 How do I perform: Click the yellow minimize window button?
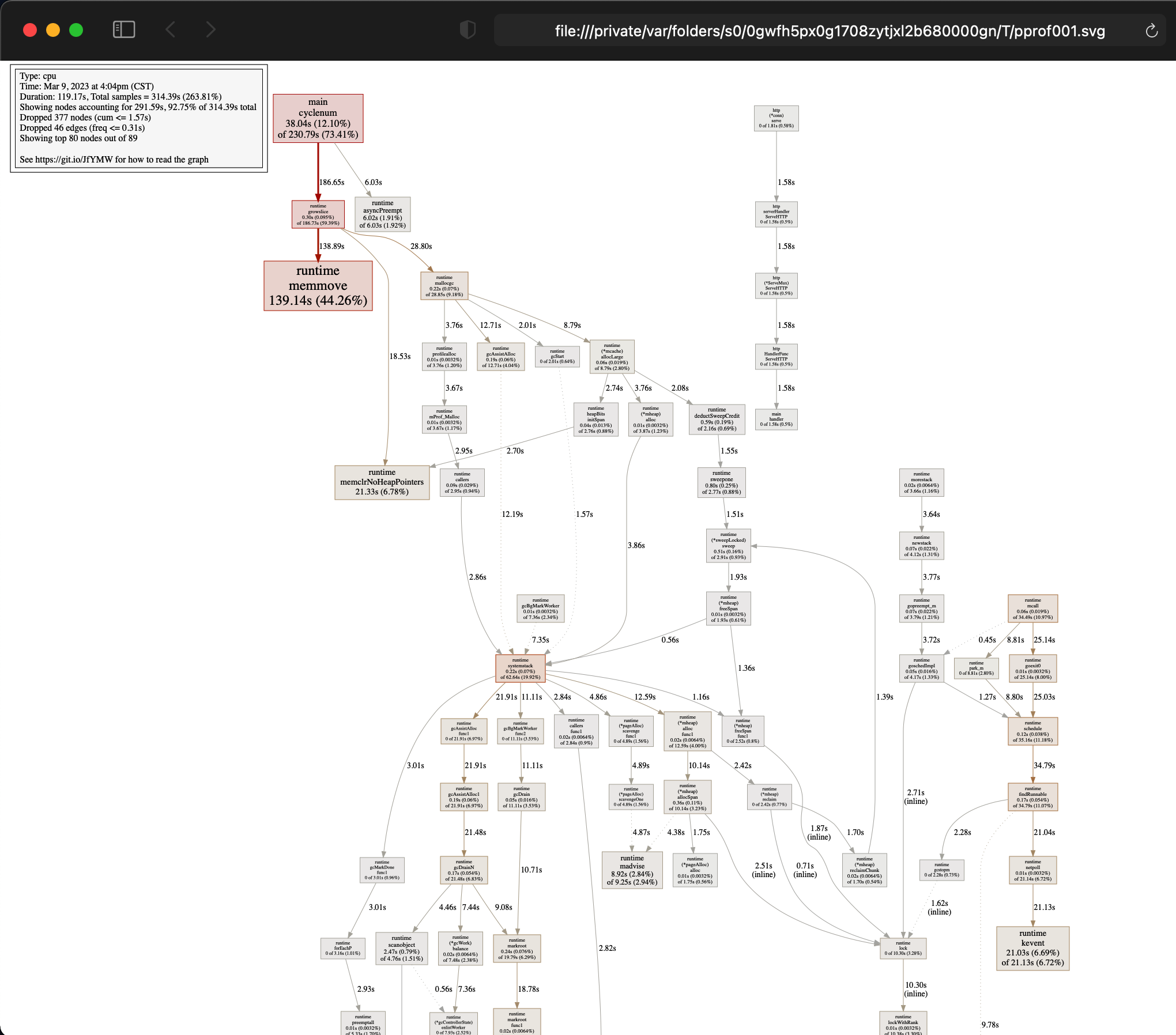53,30
